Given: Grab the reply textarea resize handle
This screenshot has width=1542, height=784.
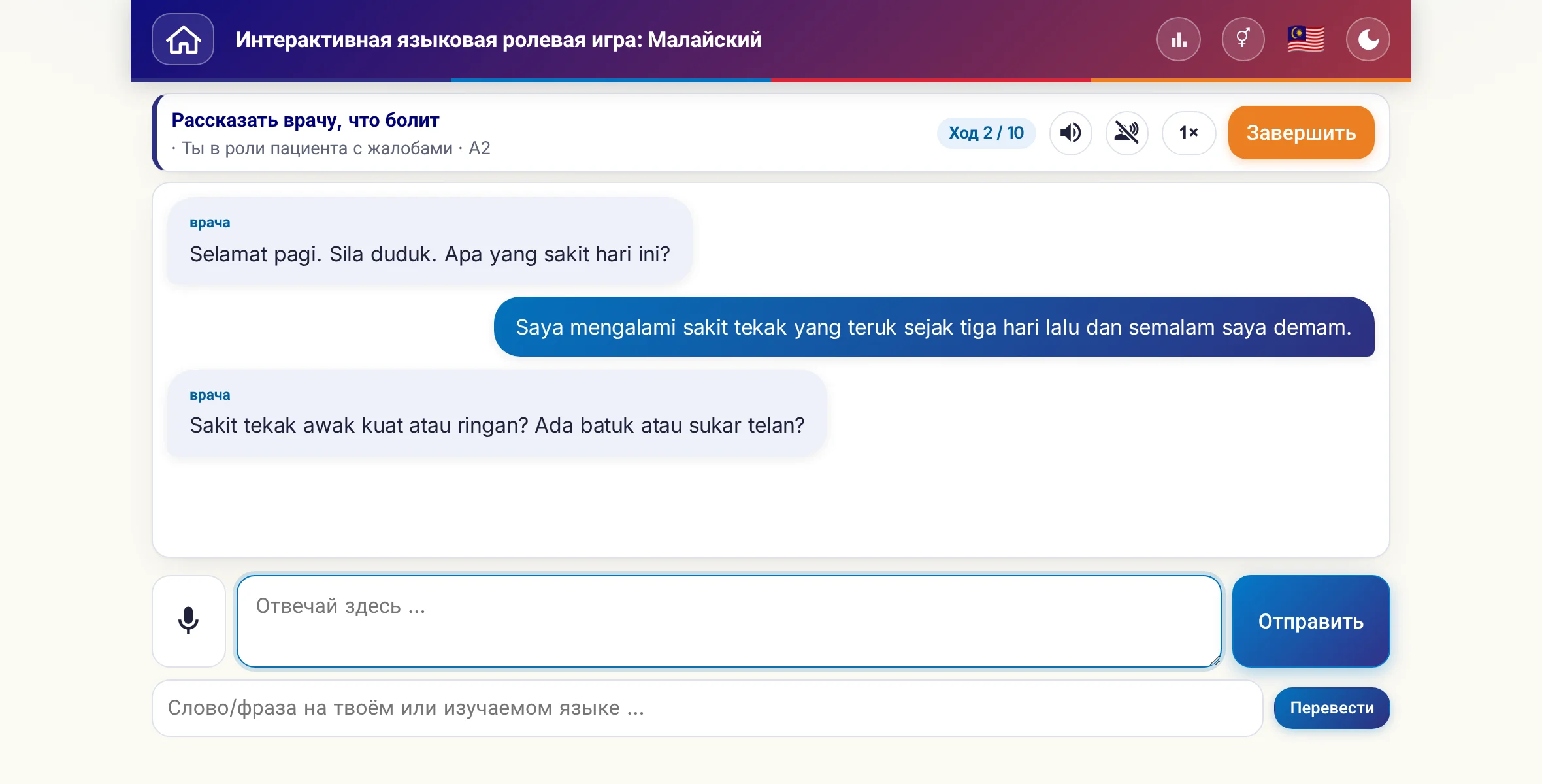Looking at the screenshot, I should [x=1214, y=661].
